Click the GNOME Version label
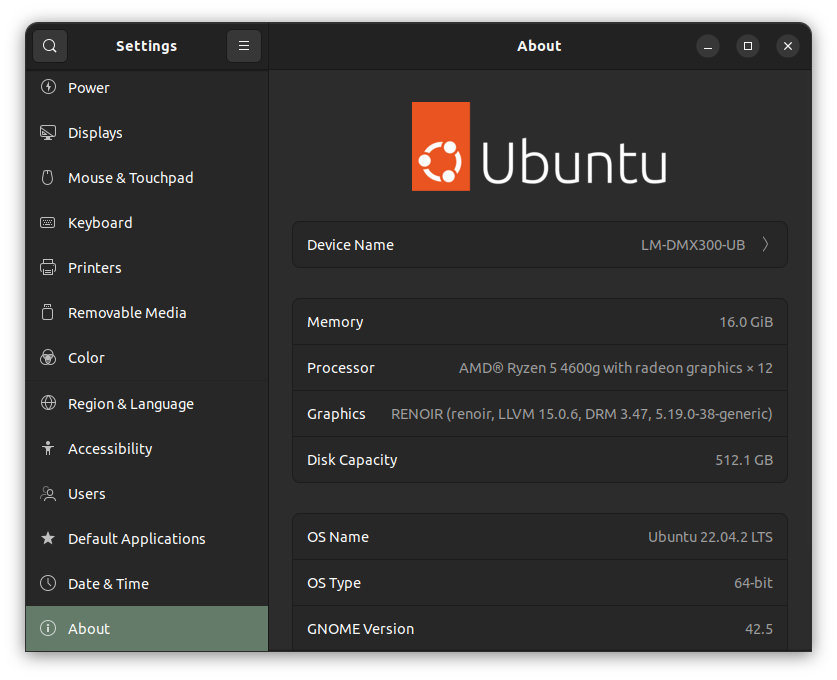The height and width of the screenshot is (680, 837). pos(361,629)
